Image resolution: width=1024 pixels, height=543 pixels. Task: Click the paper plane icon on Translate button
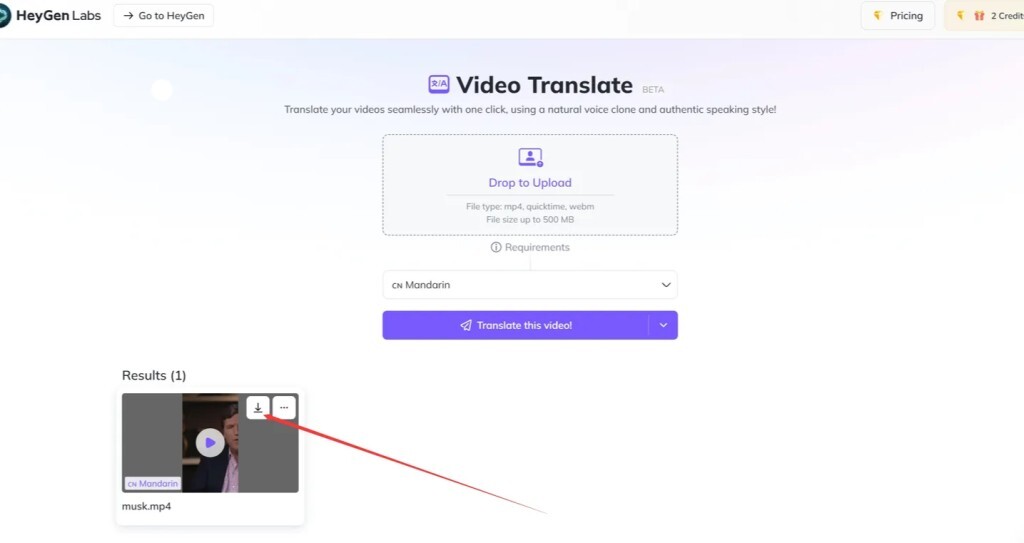coord(466,325)
